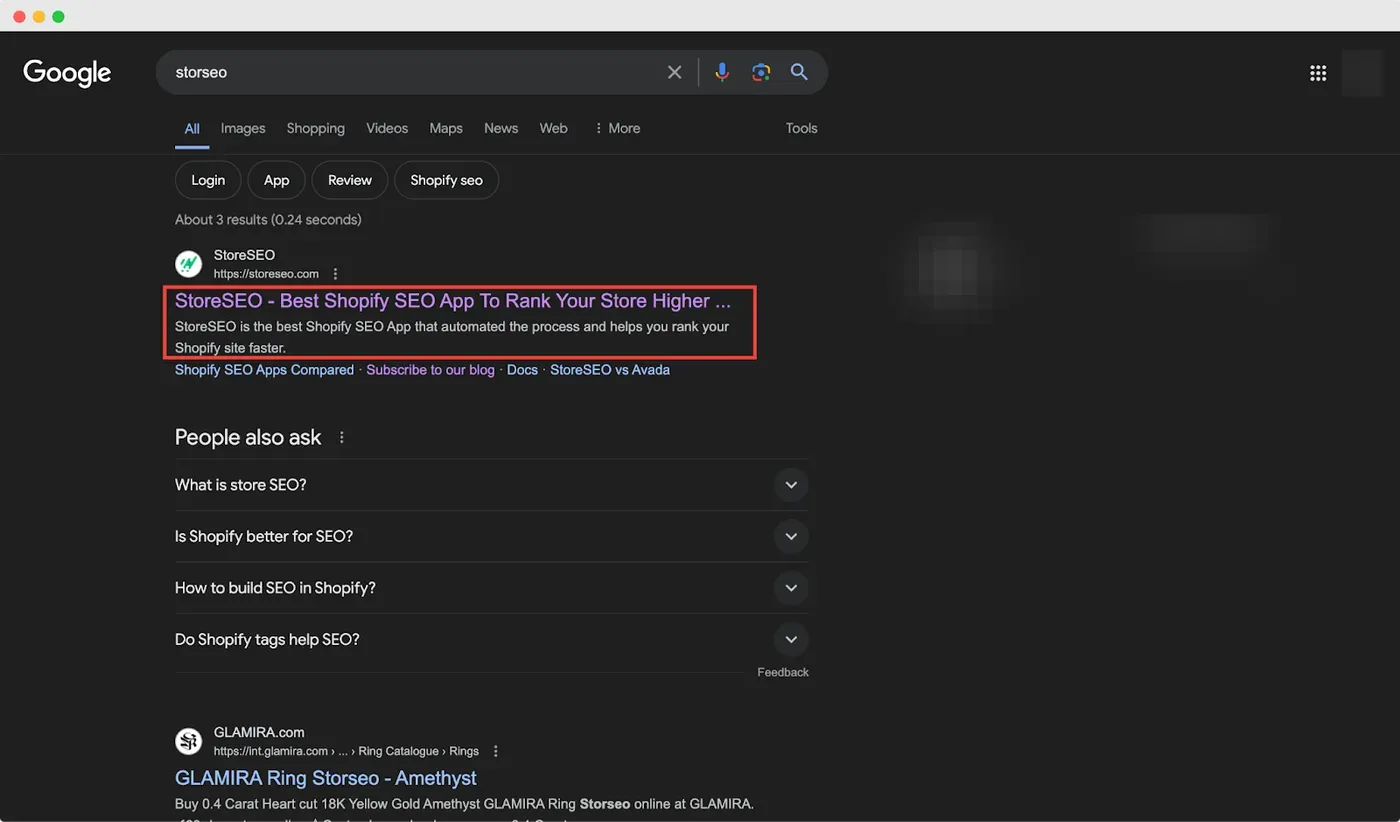Open the Shopify SEO Apps Compared sitelink
This screenshot has height=822, width=1400.
coord(264,370)
